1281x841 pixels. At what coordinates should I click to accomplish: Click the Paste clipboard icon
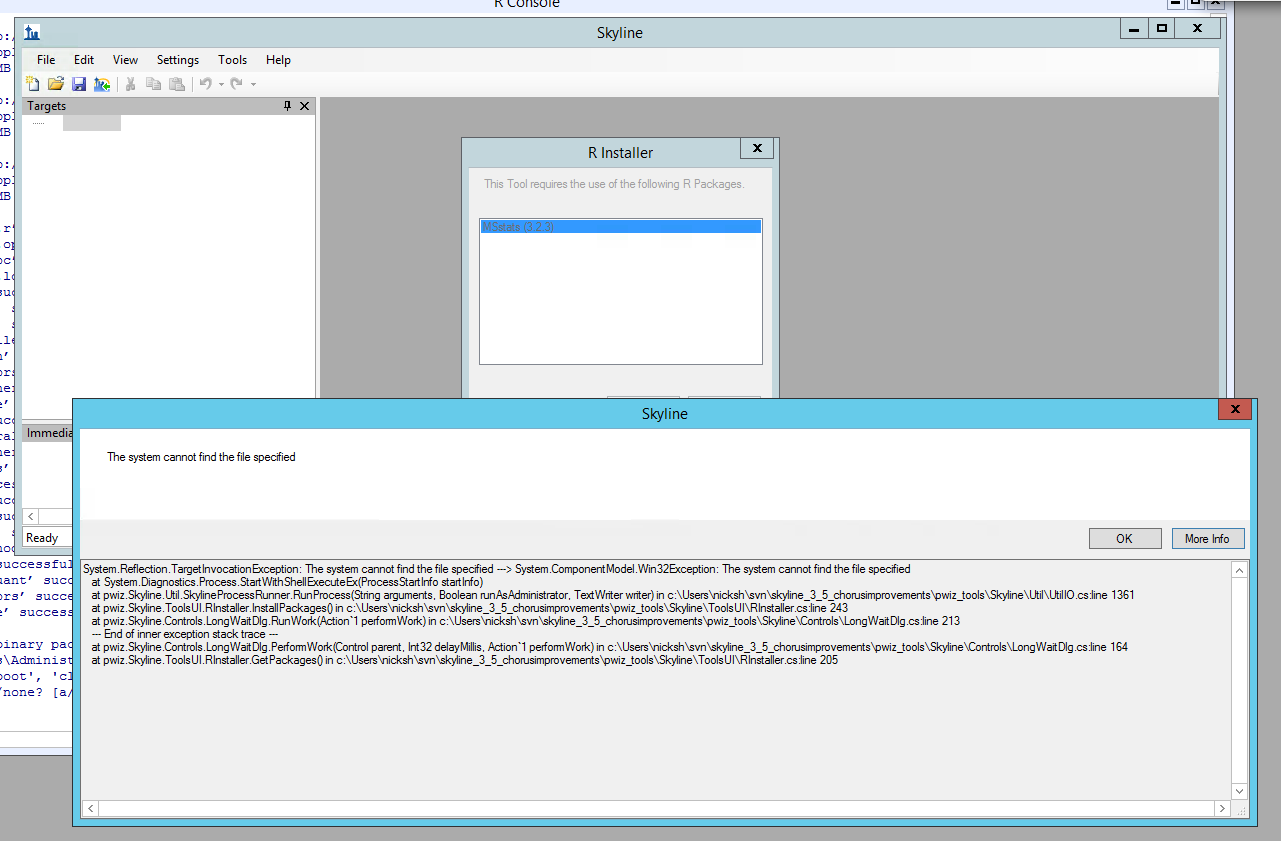pos(176,85)
